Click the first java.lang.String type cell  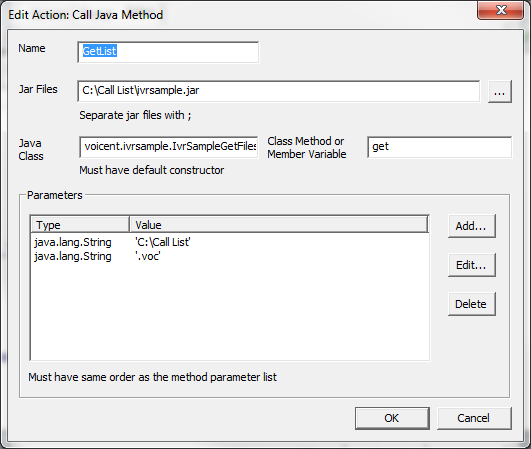[73, 242]
